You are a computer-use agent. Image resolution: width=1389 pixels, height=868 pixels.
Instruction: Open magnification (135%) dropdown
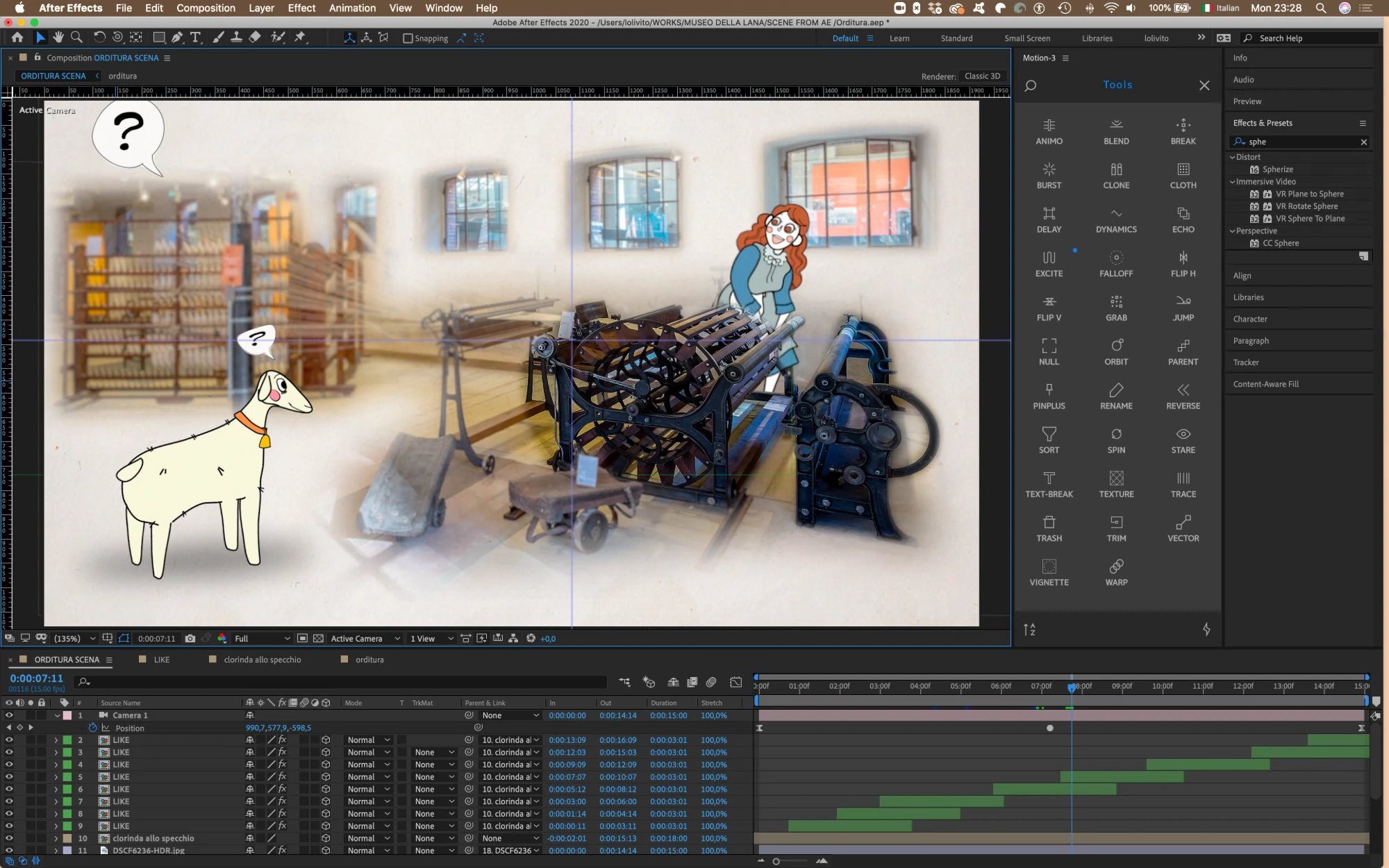[74, 638]
